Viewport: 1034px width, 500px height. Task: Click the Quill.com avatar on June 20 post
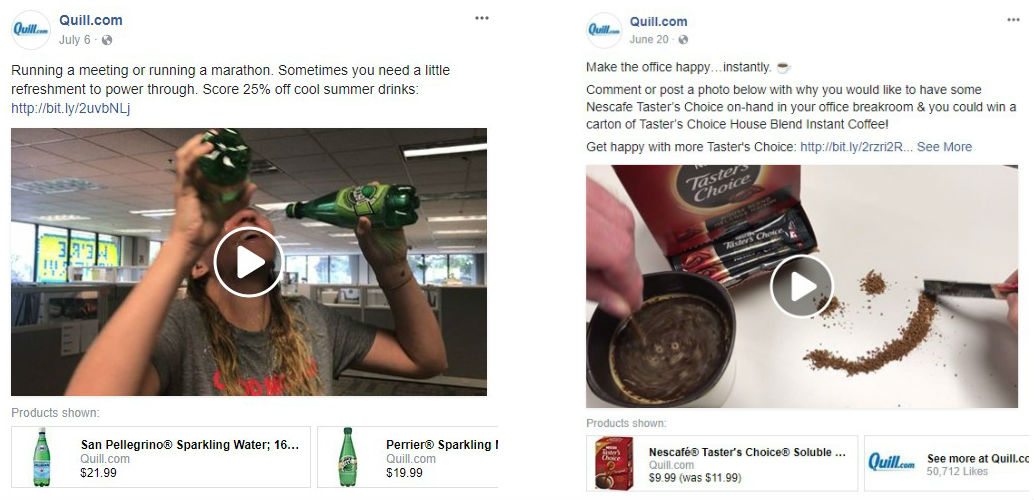(604, 30)
